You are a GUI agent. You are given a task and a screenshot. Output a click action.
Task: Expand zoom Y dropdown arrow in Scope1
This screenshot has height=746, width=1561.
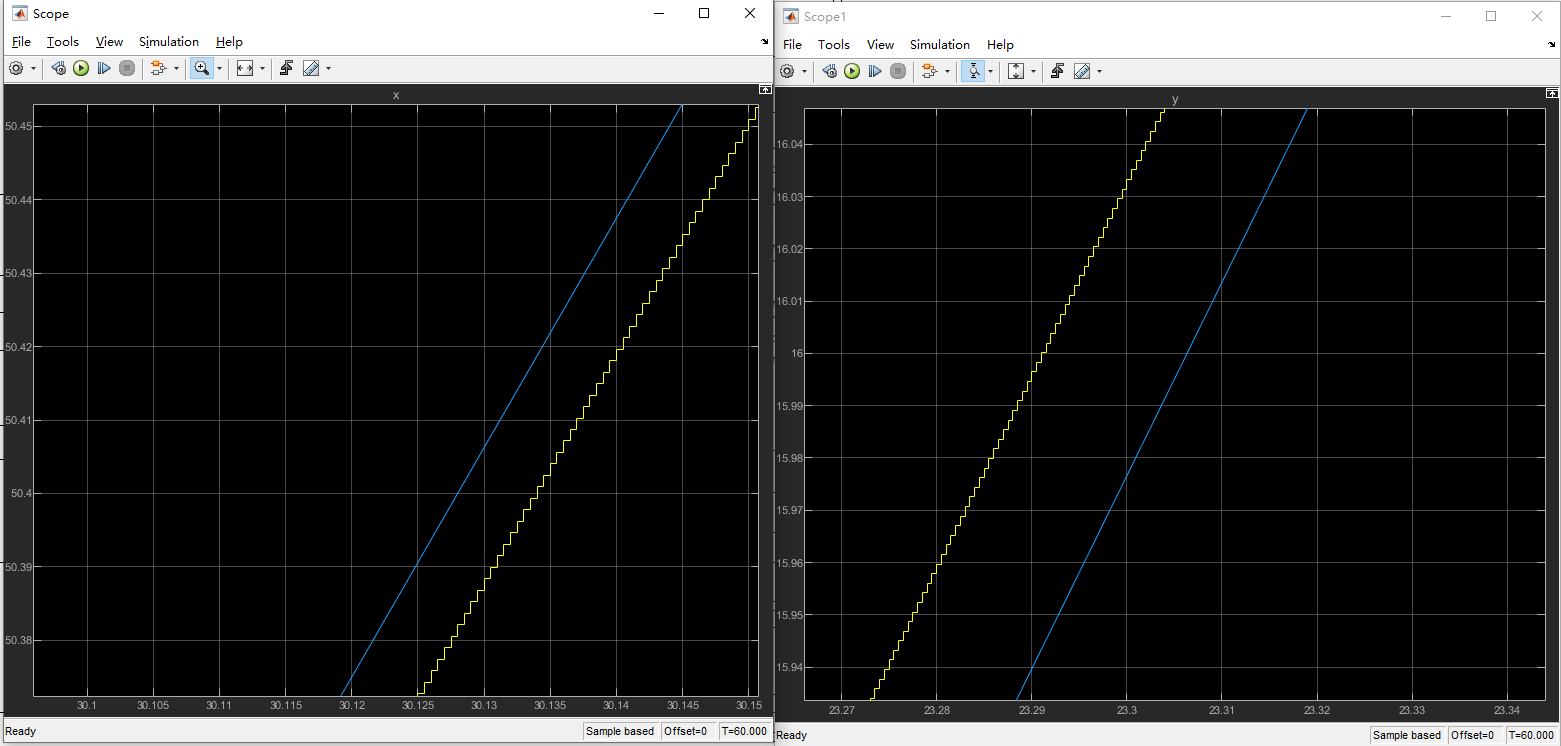coord(990,72)
